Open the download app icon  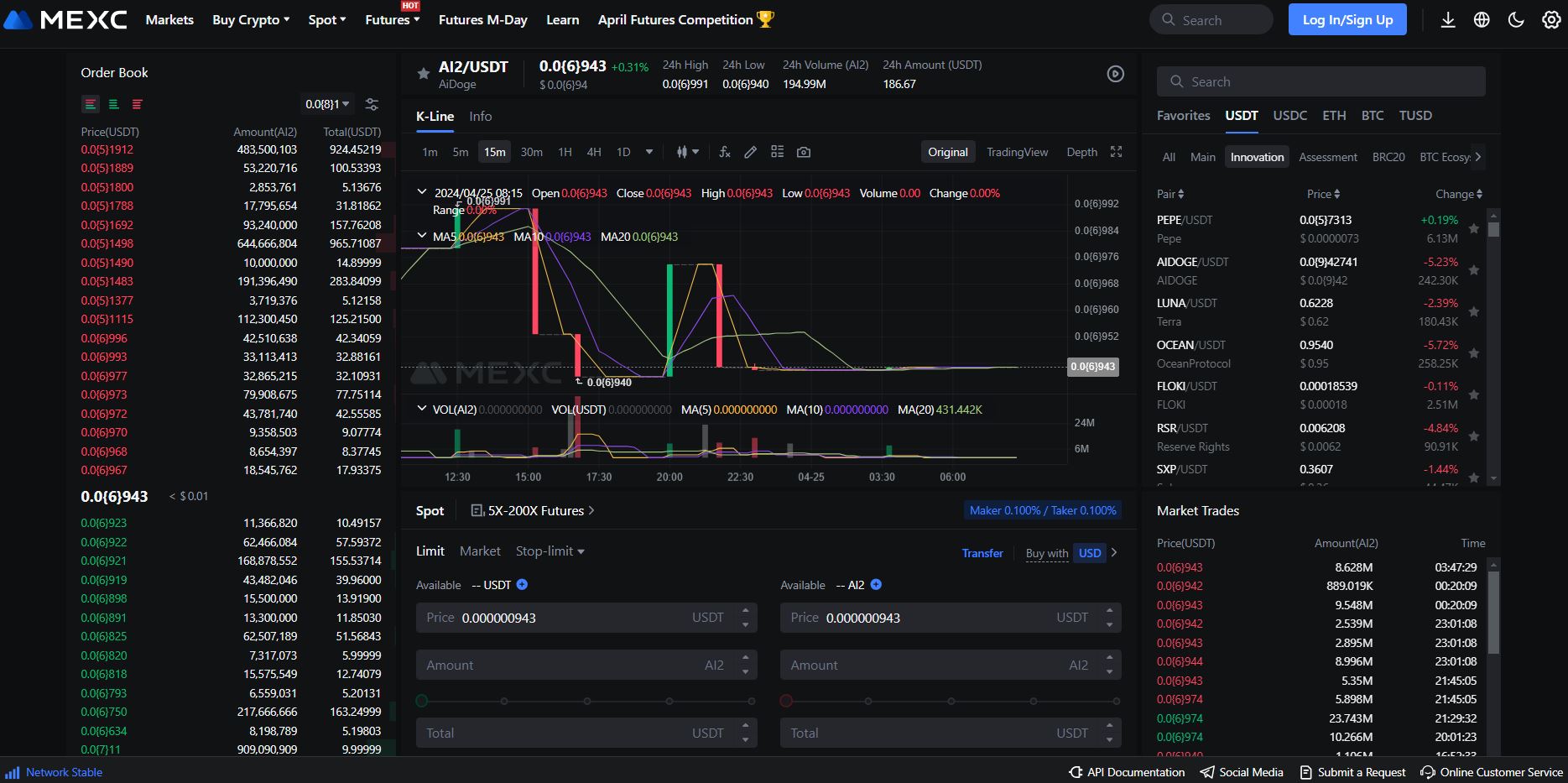(x=1448, y=19)
